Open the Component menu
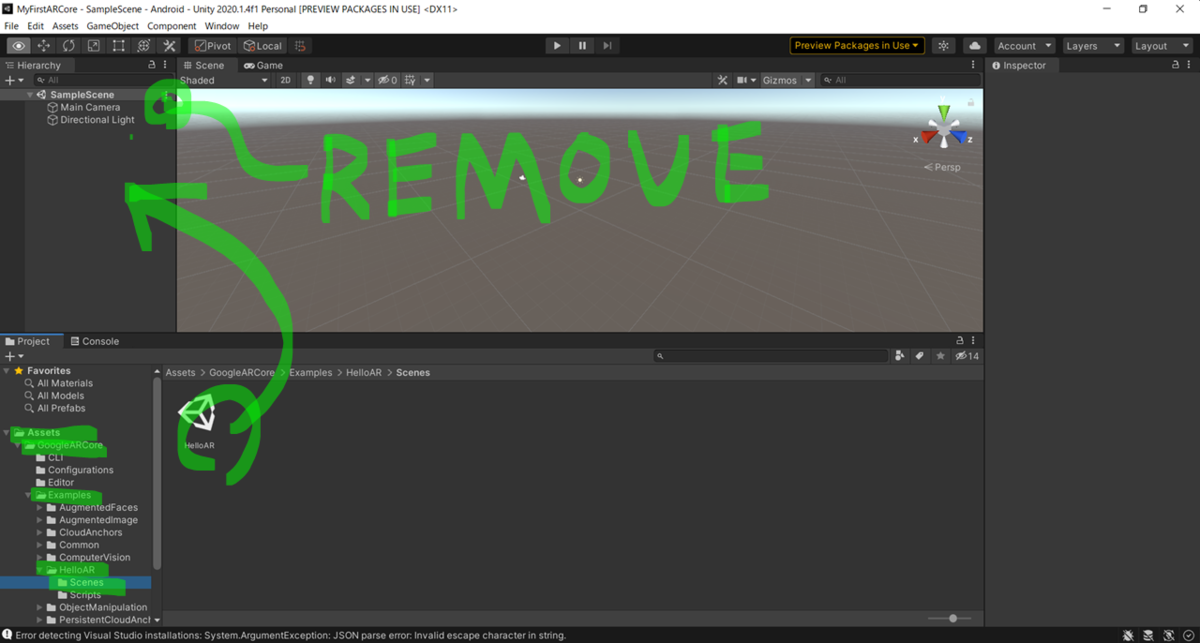The image size is (1200, 643). coord(172,26)
